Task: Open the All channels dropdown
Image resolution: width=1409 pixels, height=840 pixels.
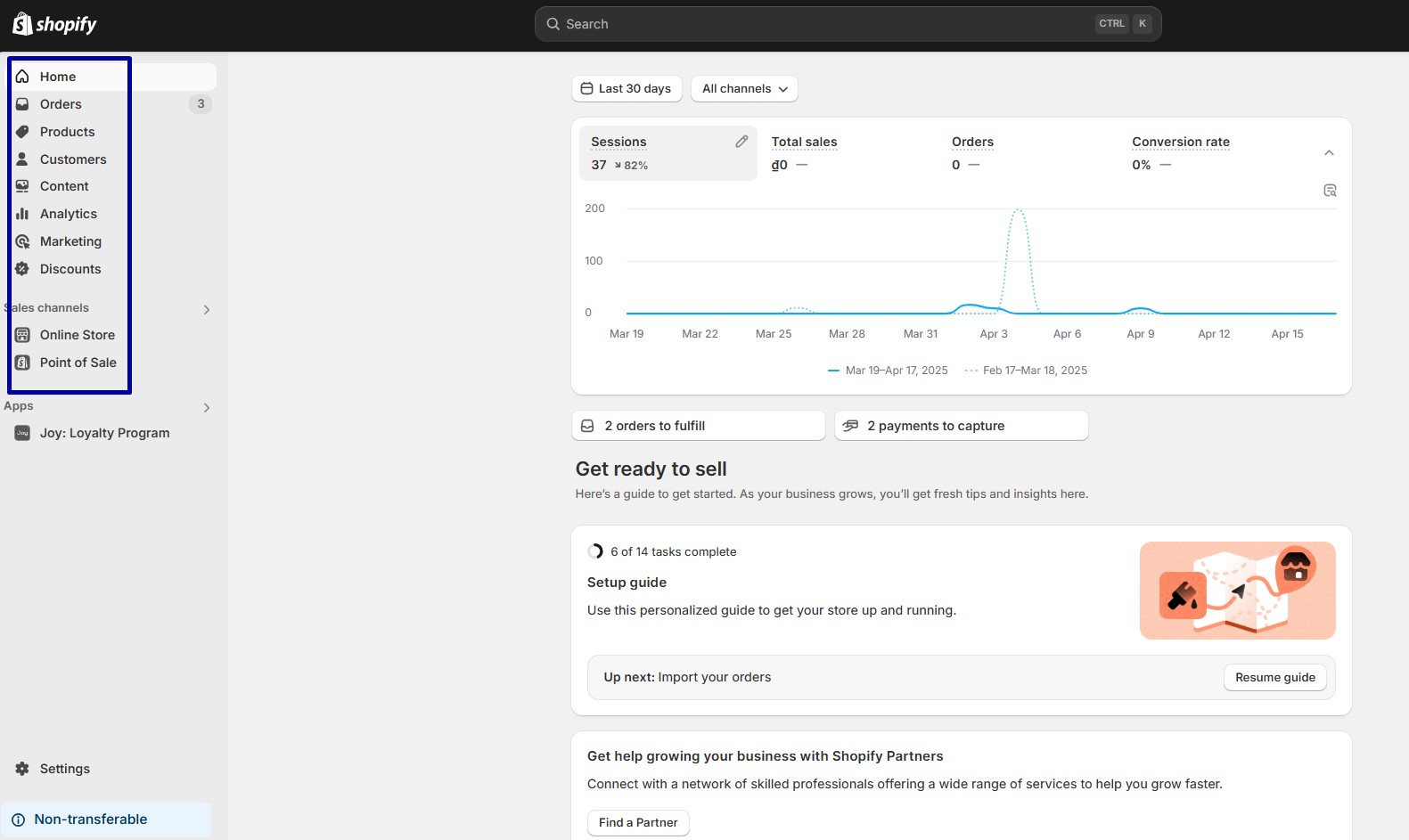Action: 744,89
